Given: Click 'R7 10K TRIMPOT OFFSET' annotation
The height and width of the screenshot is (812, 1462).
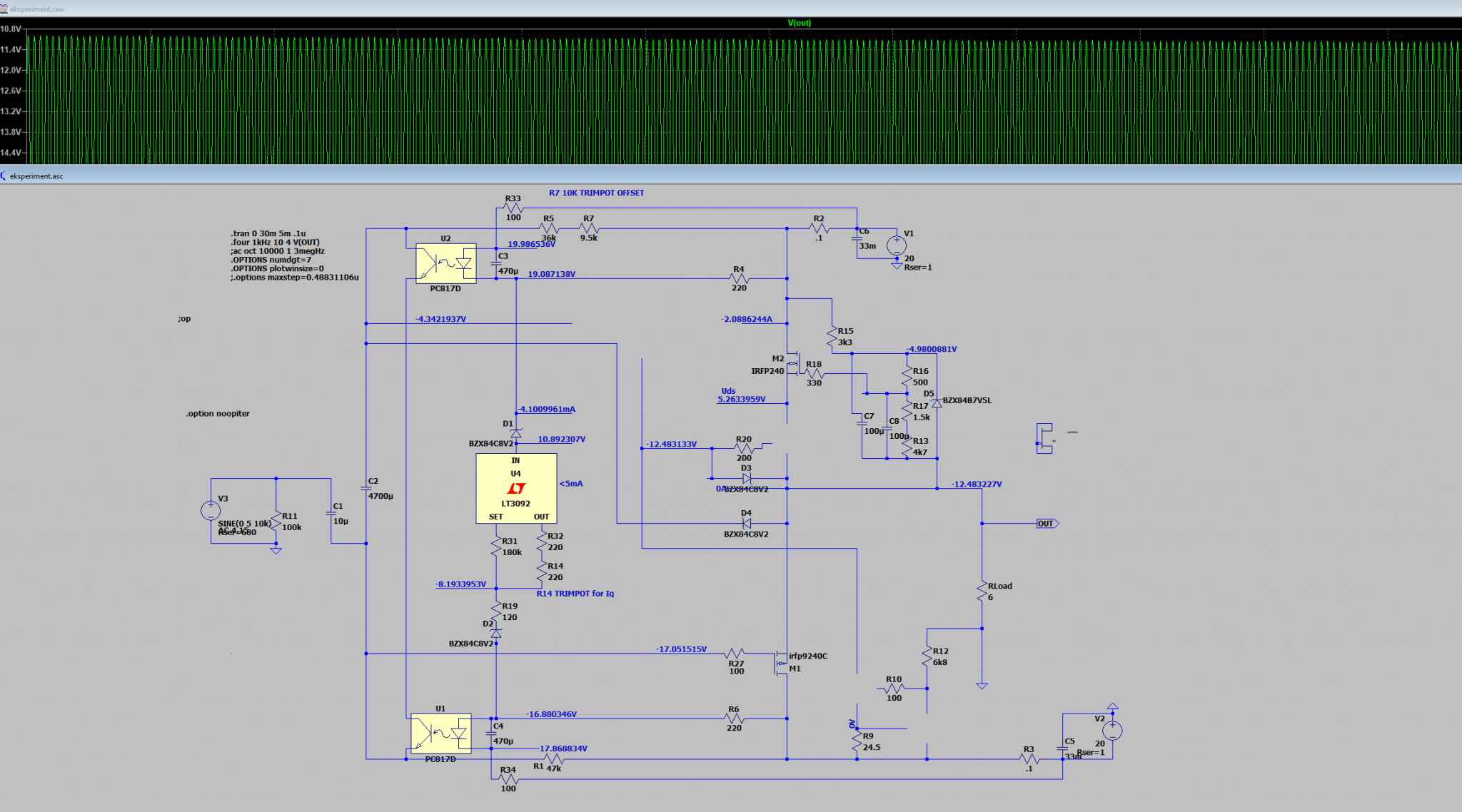Looking at the screenshot, I should pos(596,193).
